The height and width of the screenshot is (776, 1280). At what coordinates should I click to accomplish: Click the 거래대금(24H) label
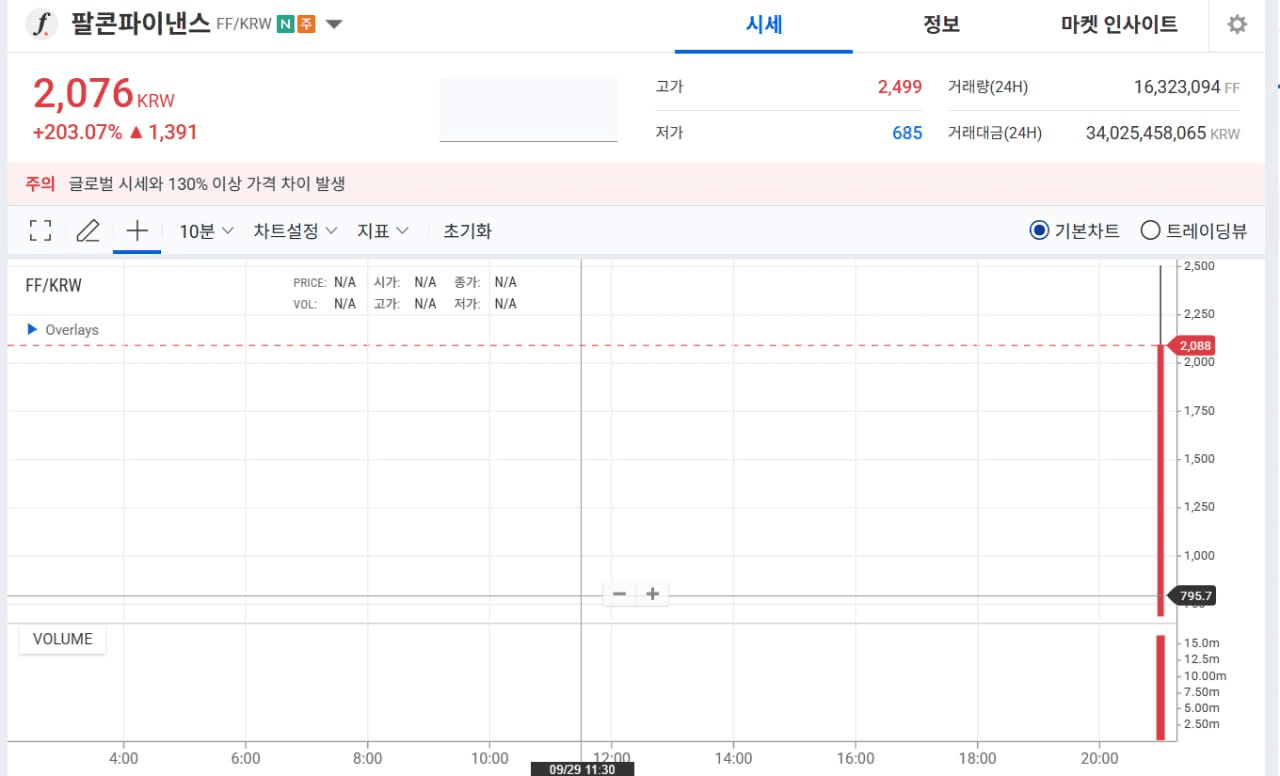[995, 133]
